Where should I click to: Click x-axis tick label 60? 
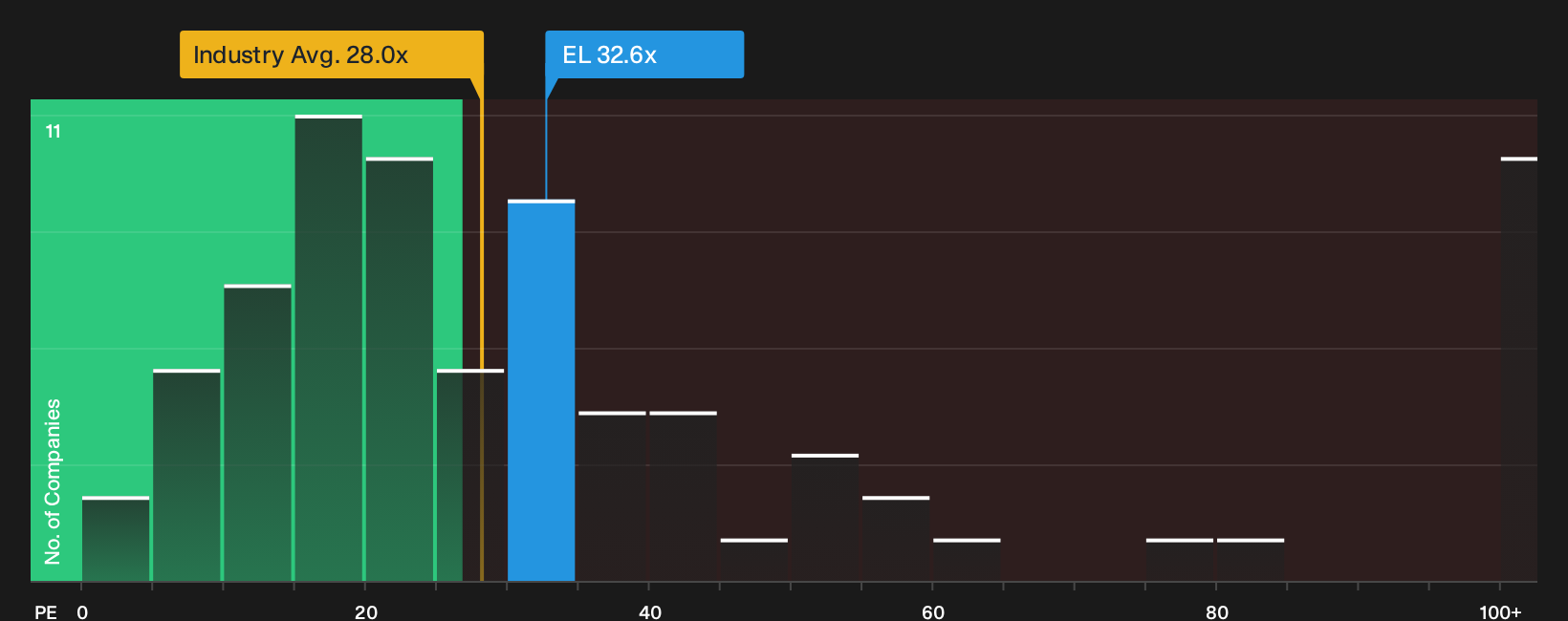tap(933, 612)
